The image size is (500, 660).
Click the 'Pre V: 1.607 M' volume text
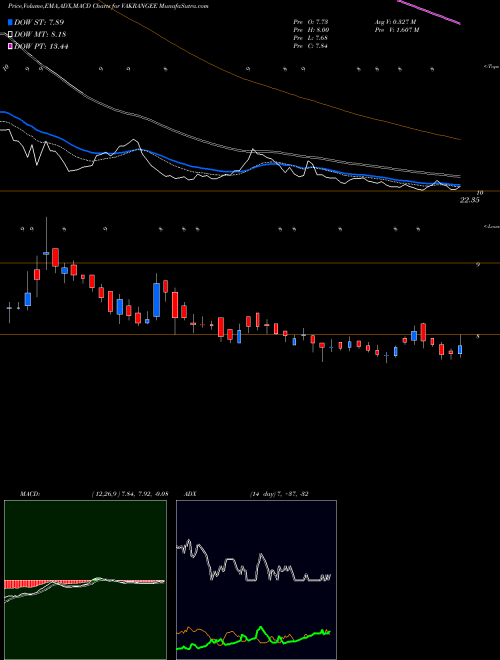[396, 30]
